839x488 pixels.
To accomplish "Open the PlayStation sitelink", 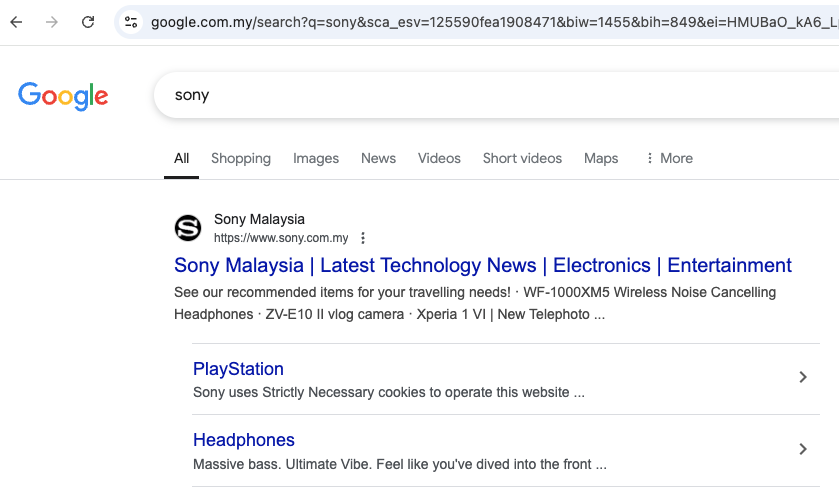I will [x=238, y=369].
